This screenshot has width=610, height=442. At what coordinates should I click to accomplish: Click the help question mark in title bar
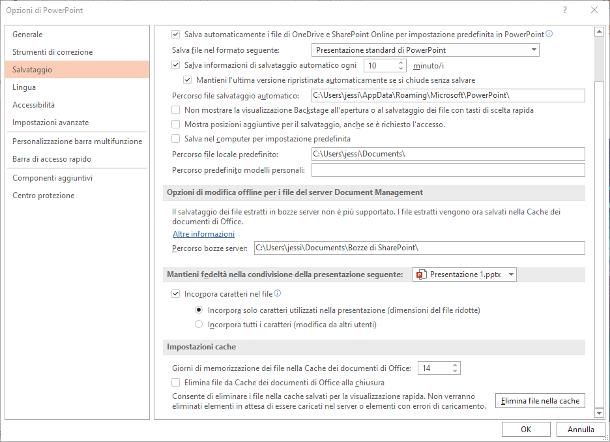pyautogui.click(x=565, y=10)
